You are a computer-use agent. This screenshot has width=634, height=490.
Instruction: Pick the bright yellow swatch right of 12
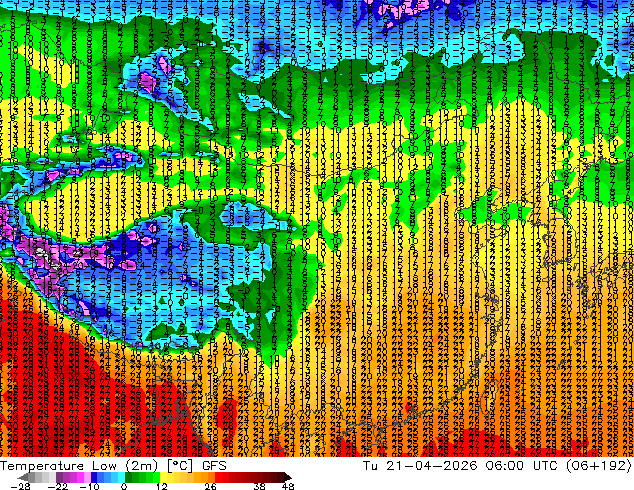(x=163, y=477)
